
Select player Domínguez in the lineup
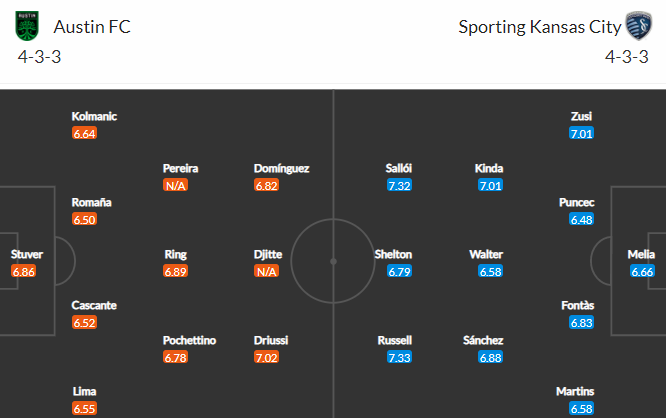(281, 169)
